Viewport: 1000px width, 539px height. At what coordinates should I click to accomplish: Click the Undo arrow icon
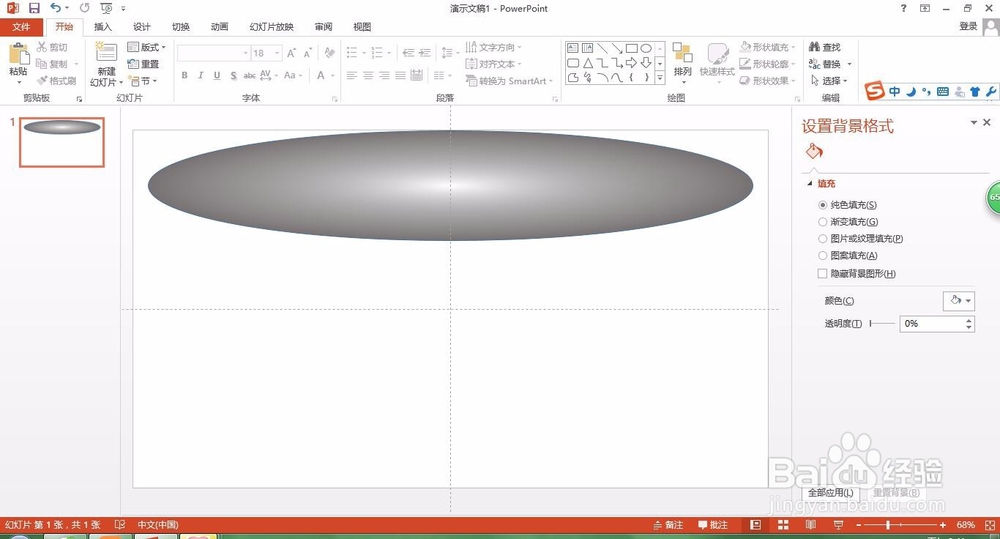click(x=55, y=8)
